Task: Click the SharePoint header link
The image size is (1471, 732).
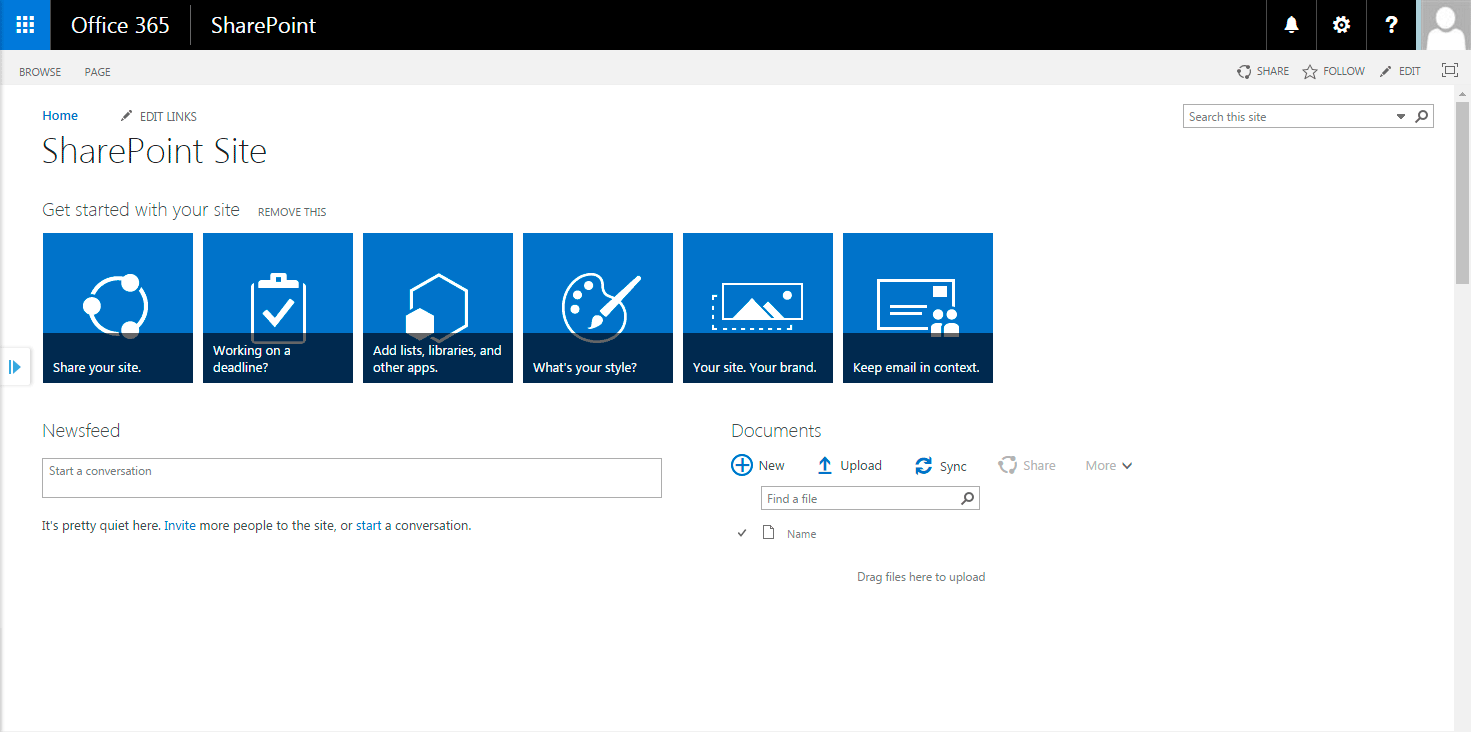Action: 263,25
